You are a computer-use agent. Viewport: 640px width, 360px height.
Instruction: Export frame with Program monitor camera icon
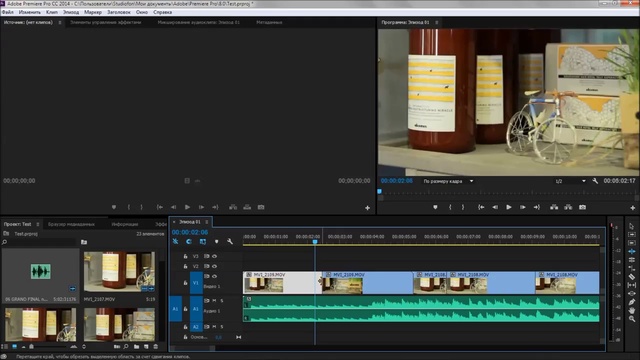coord(582,207)
